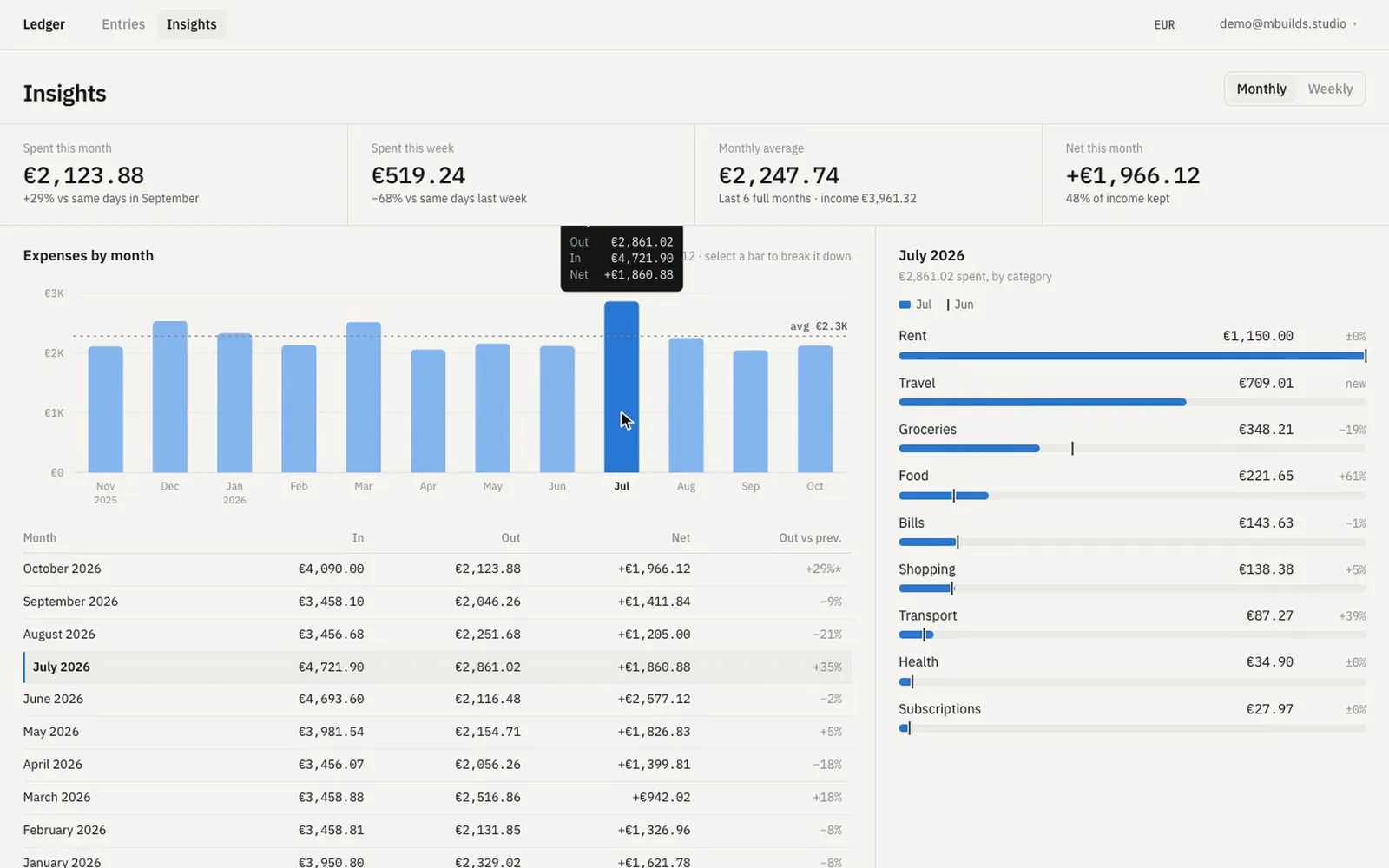Open the demo@mbuilds.studio account dropdown
The image size is (1389, 868).
pos(1288,24)
